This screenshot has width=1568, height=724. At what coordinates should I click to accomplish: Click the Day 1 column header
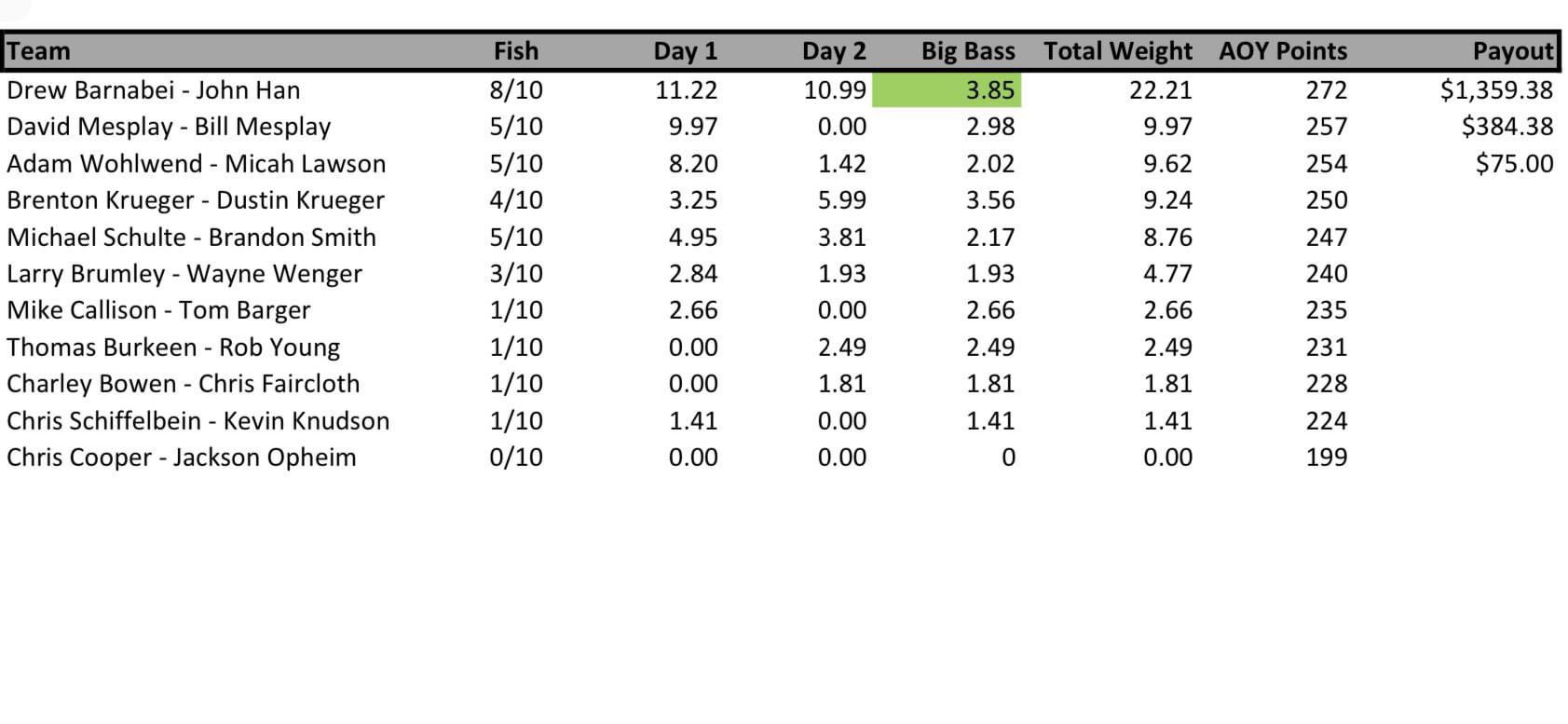pos(685,51)
